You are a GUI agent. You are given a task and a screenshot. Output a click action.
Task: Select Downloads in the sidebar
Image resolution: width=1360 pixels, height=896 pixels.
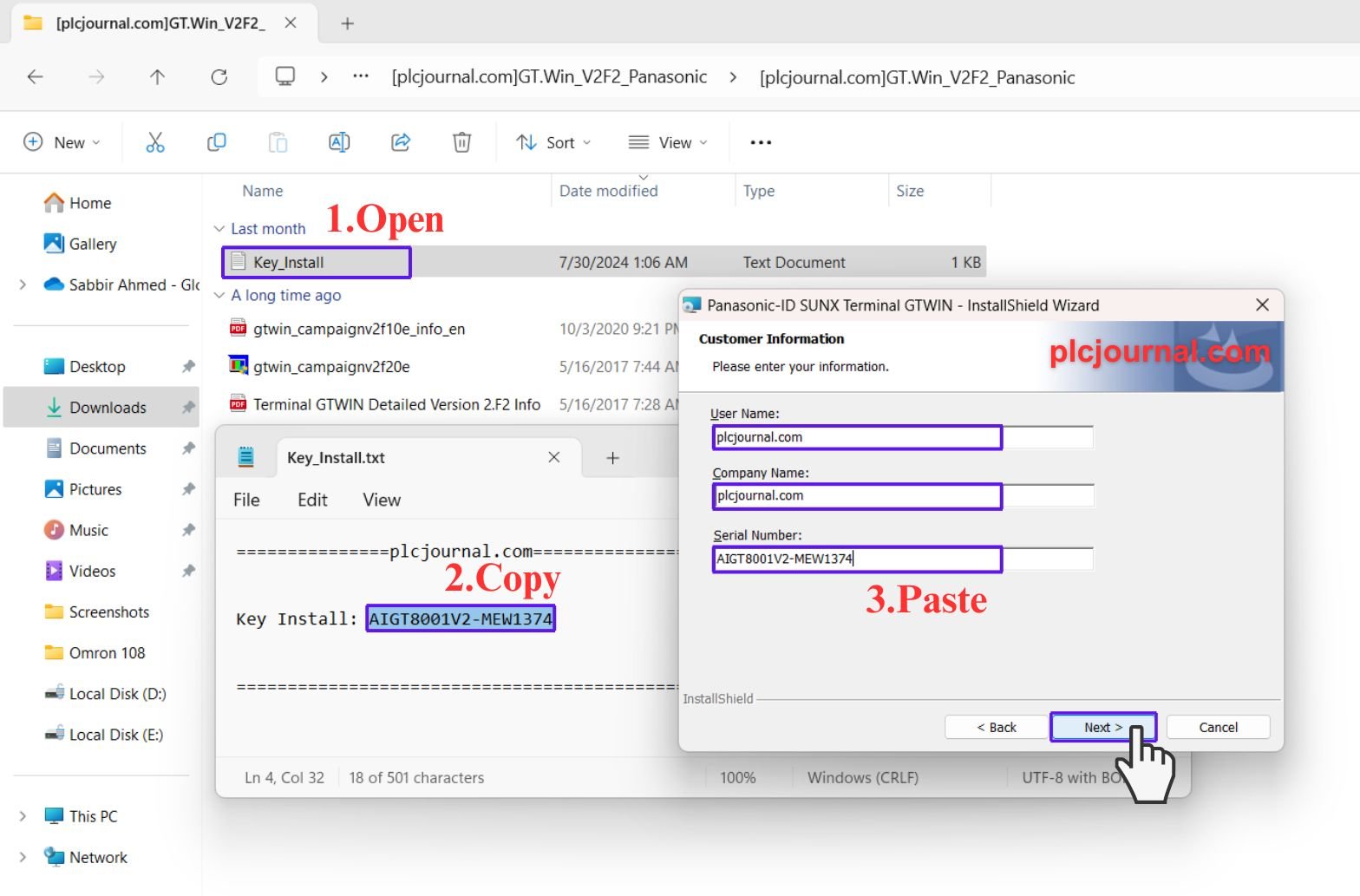coord(108,408)
